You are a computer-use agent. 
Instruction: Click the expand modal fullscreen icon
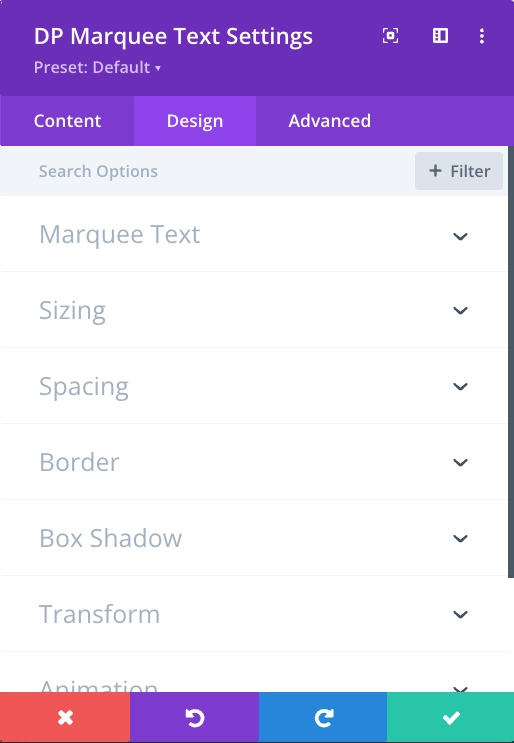(x=390, y=36)
